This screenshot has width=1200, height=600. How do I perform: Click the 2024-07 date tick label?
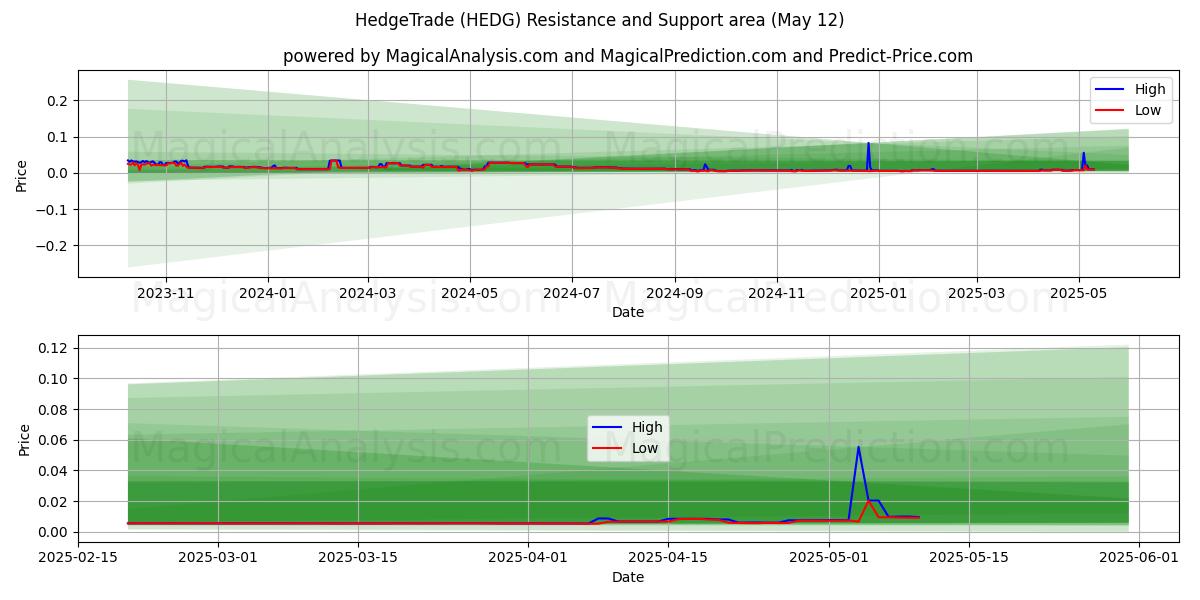tap(572, 293)
